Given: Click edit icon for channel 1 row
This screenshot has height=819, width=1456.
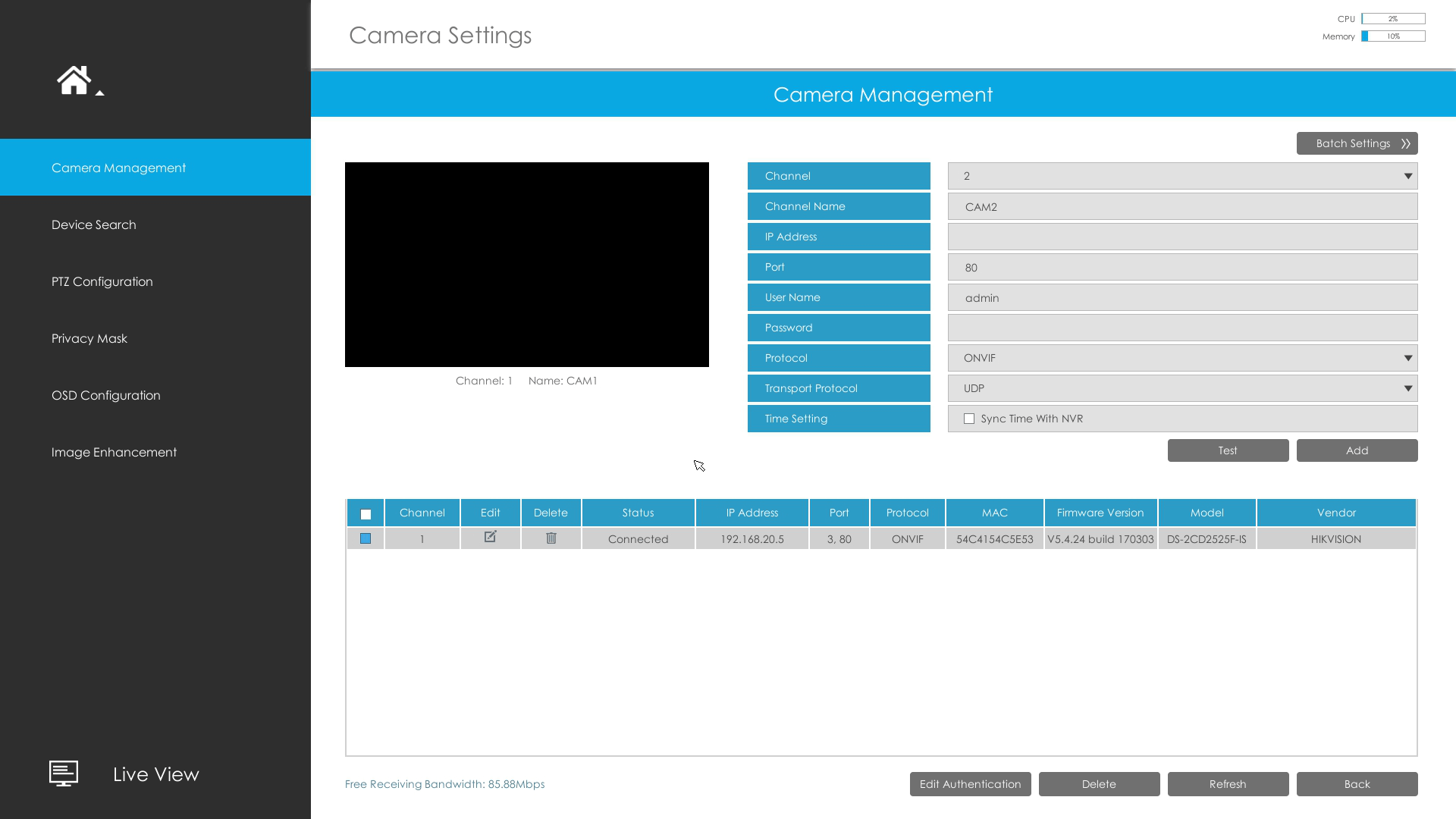Looking at the screenshot, I should [x=490, y=537].
